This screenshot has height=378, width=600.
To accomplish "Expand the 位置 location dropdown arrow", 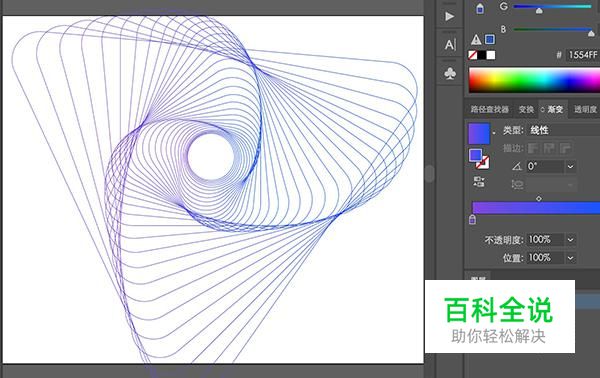I will tap(571, 258).
